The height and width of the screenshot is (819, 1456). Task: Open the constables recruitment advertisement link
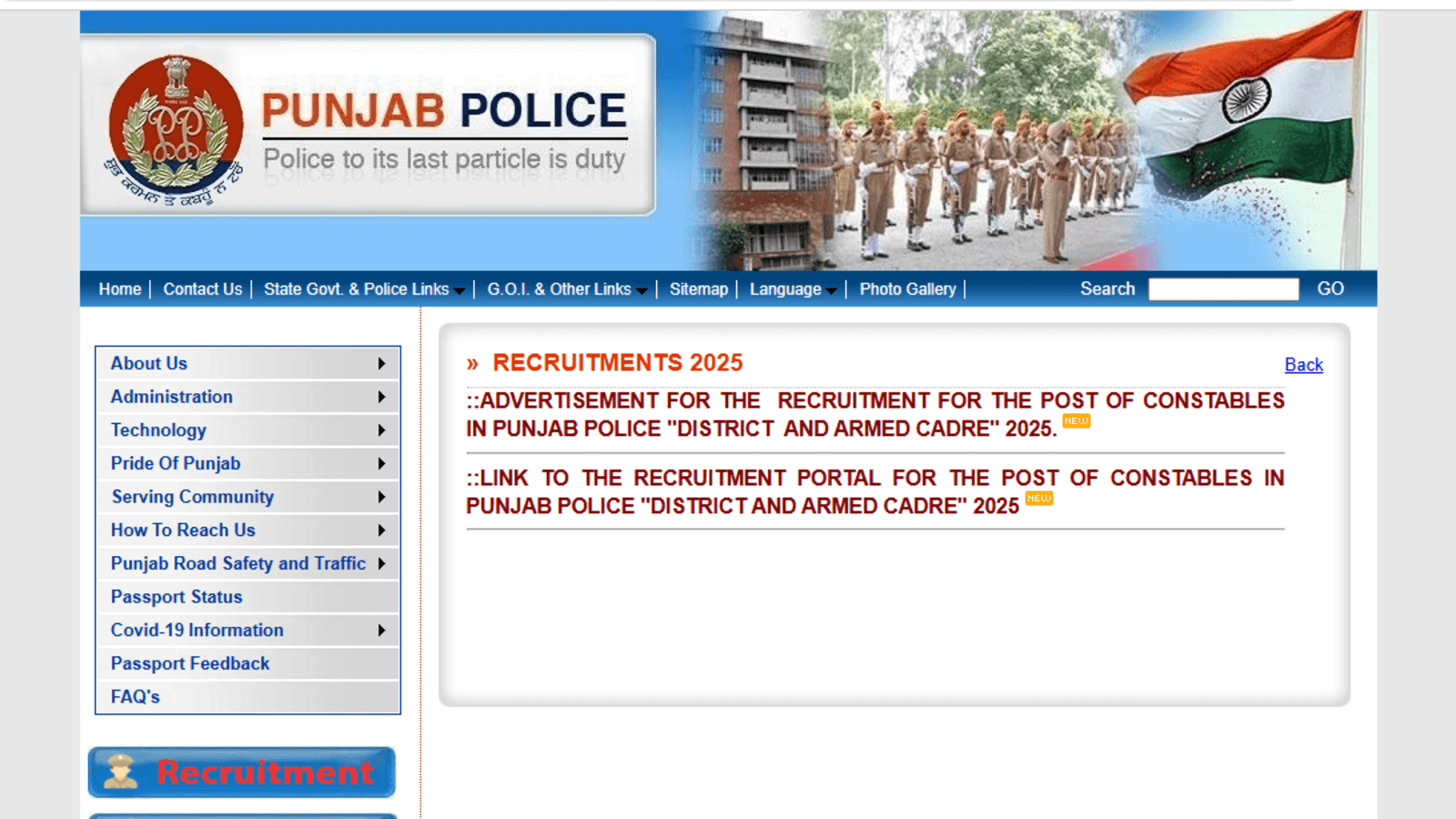pyautogui.click(x=874, y=414)
